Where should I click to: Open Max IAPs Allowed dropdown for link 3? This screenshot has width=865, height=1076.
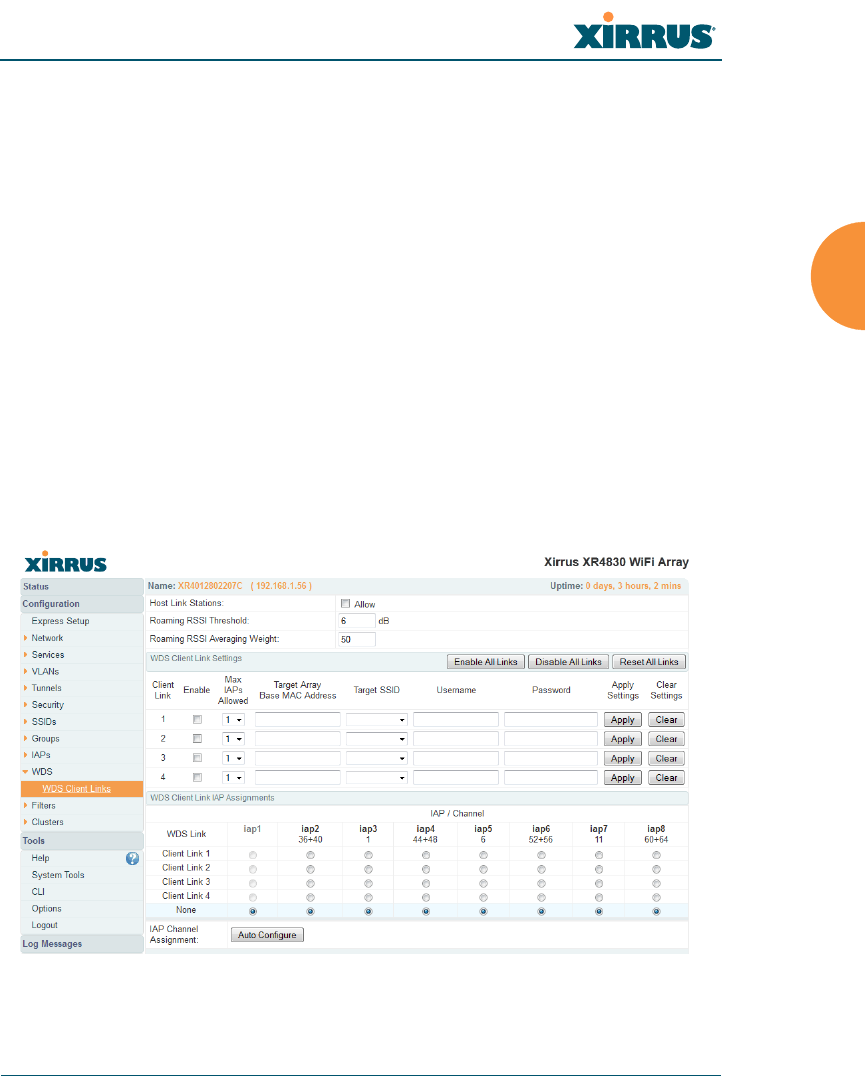tap(233, 758)
